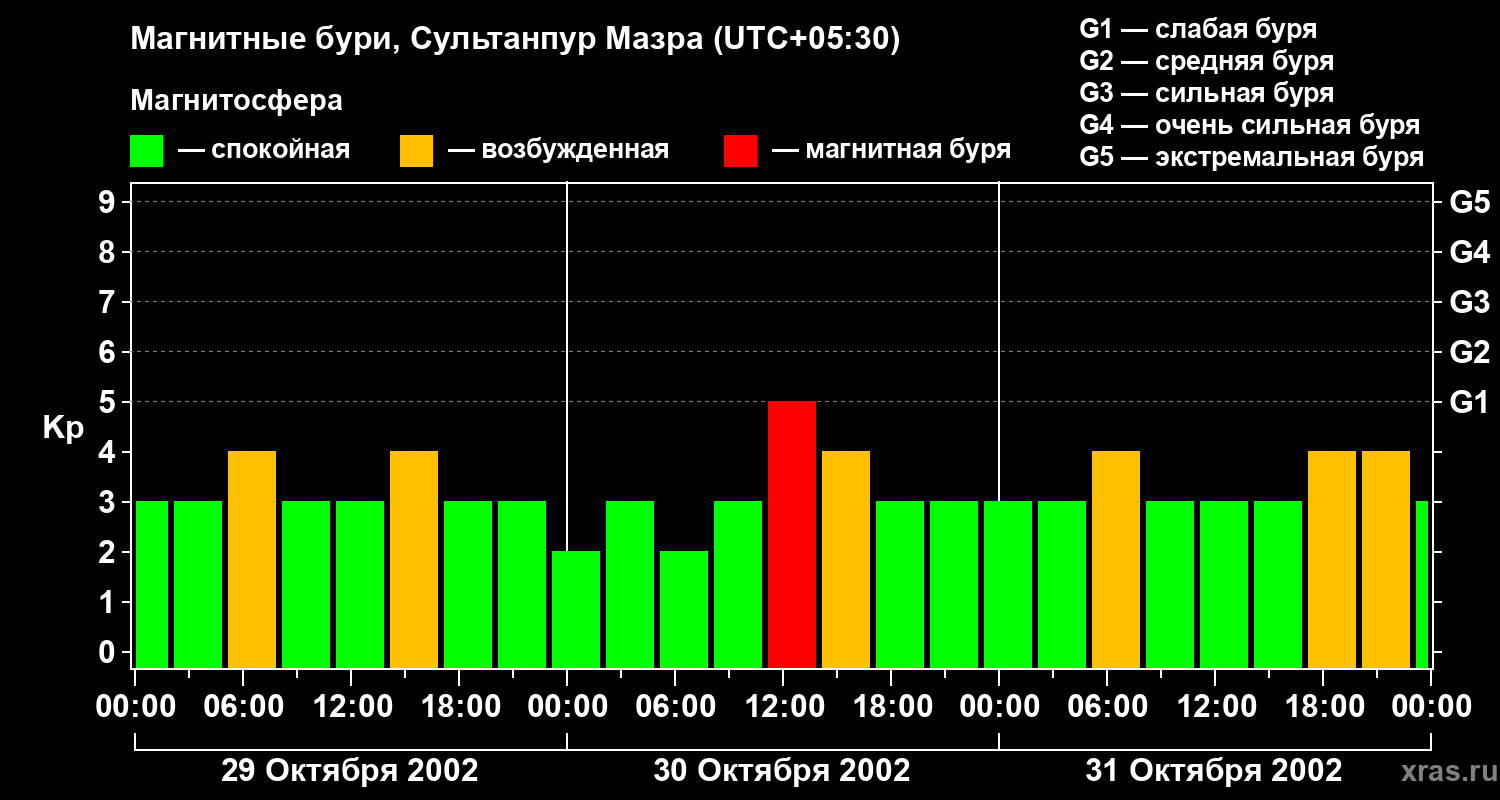
Task: Click the '31 Октября 2002' date label
Action: pyautogui.click(x=1214, y=771)
